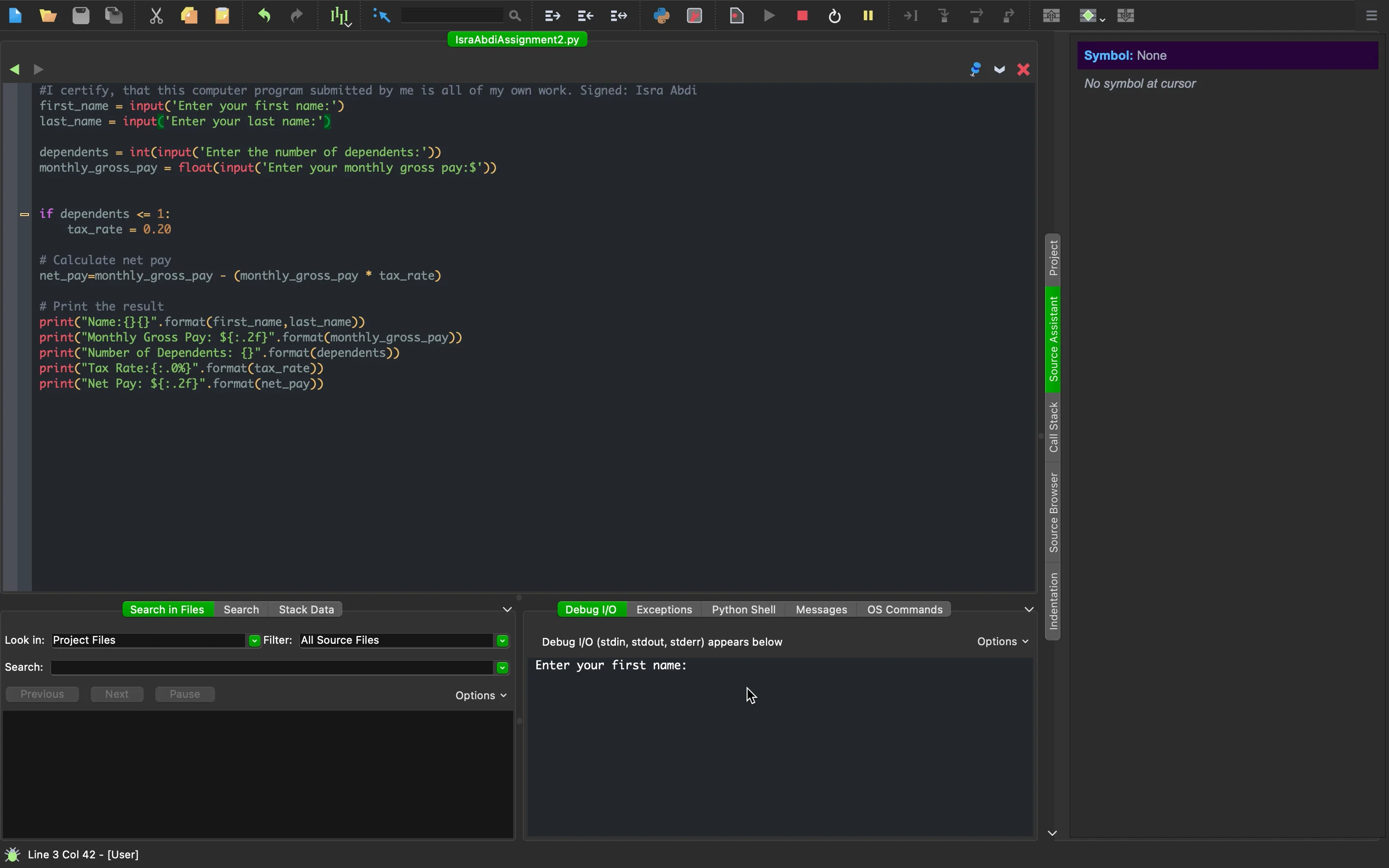Open the Source Browser side tab
The height and width of the screenshot is (868, 1389).
pyautogui.click(x=1053, y=513)
